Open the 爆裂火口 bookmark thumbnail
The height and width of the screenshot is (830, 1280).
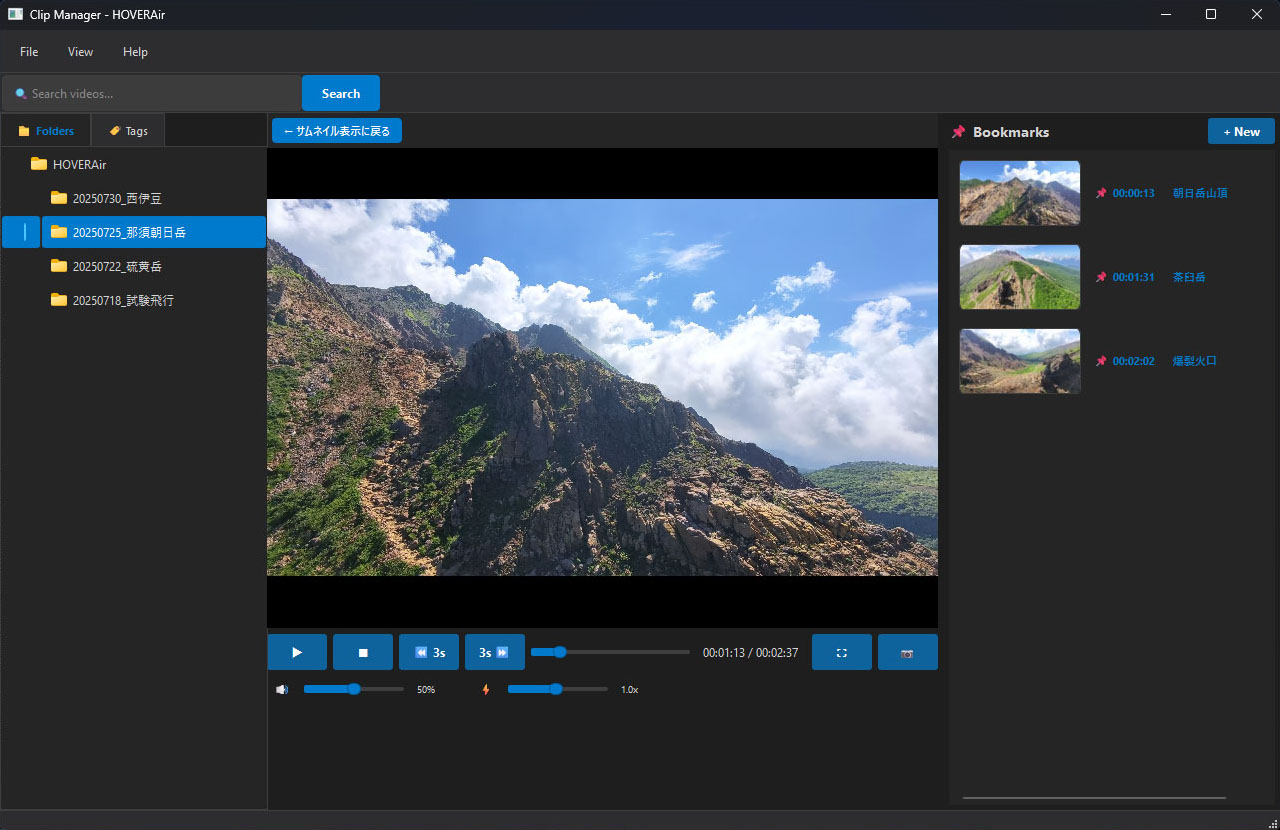tap(1019, 361)
